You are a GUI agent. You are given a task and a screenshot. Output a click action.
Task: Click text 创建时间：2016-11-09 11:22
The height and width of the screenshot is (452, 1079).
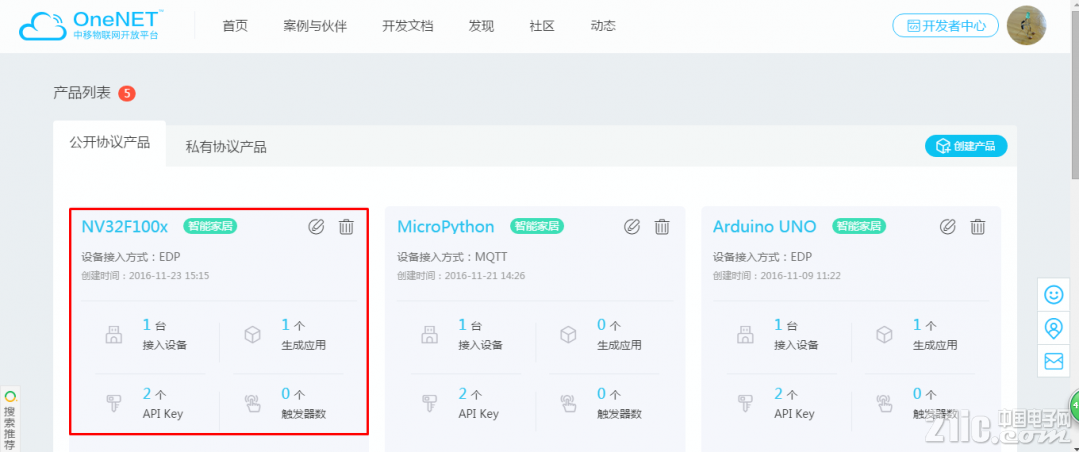pos(777,276)
